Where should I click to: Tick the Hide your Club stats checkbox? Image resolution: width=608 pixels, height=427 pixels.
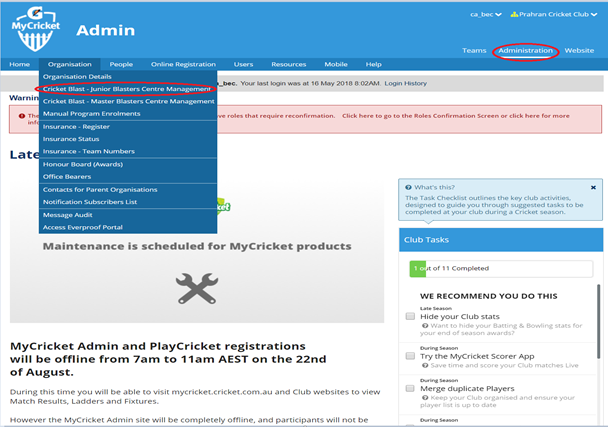click(x=410, y=316)
